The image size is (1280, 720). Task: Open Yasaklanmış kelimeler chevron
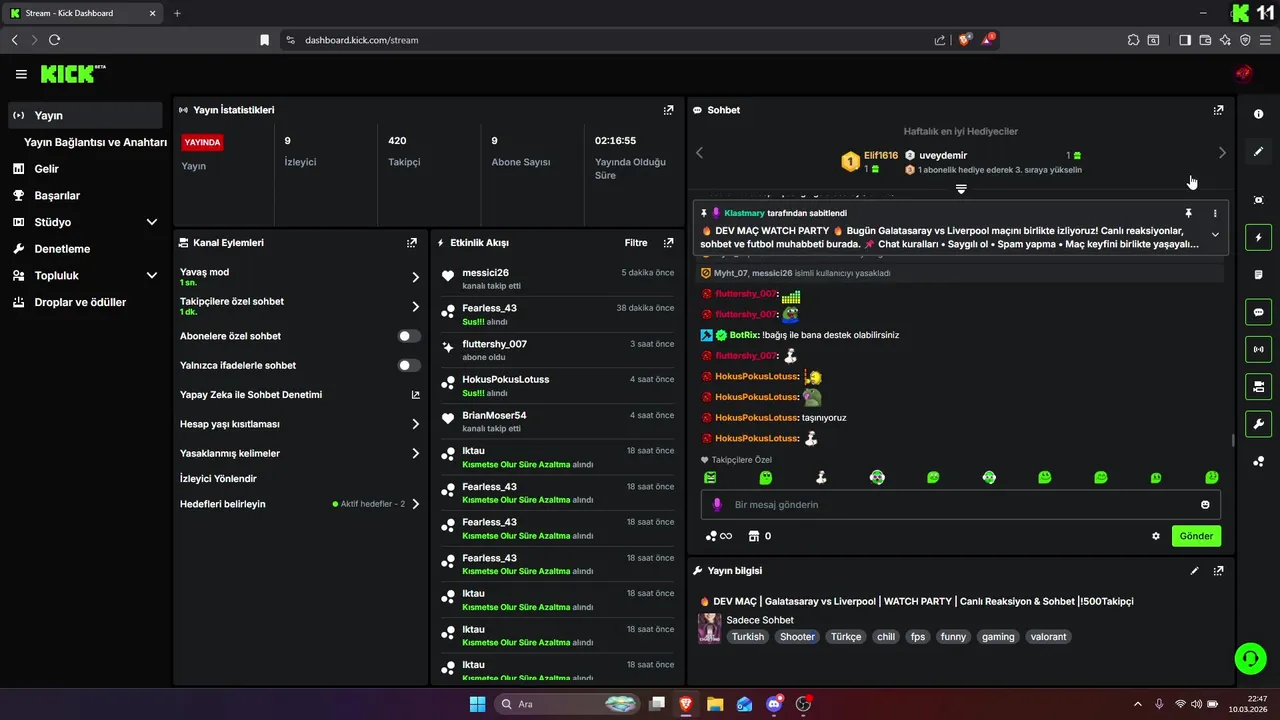point(415,454)
